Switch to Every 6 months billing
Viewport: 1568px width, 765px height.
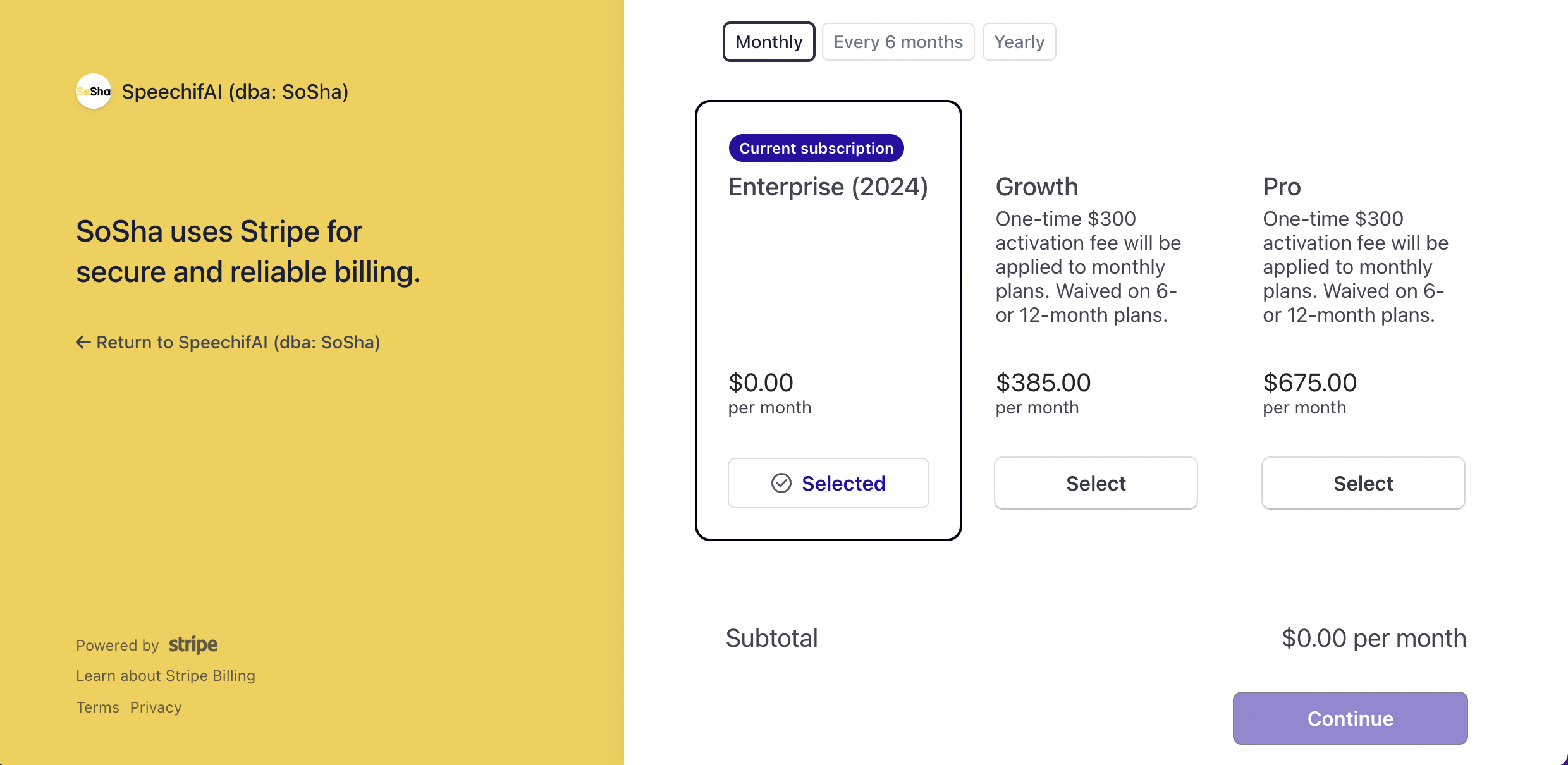(898, 42)
